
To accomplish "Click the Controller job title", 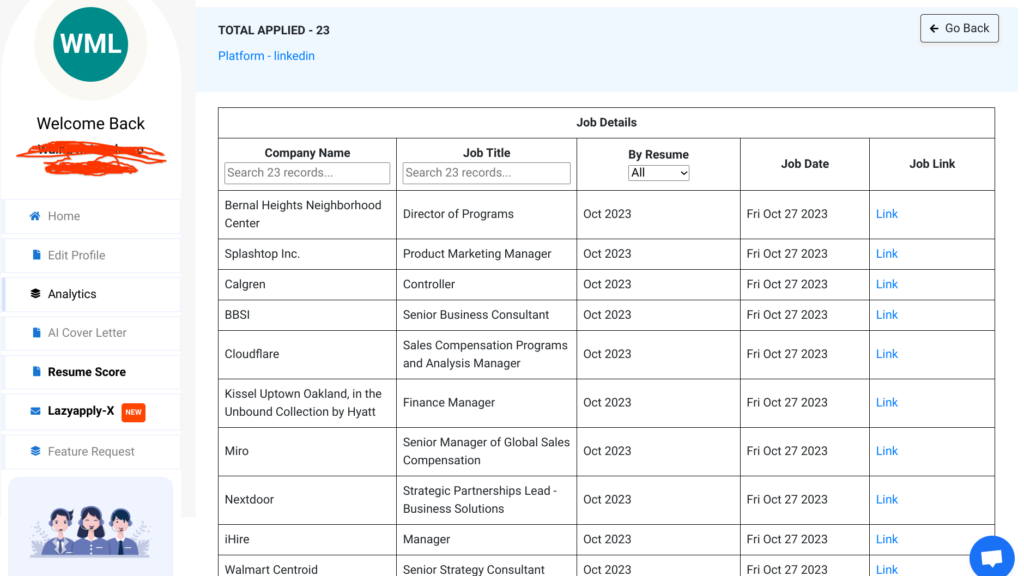I will point(428,285).
